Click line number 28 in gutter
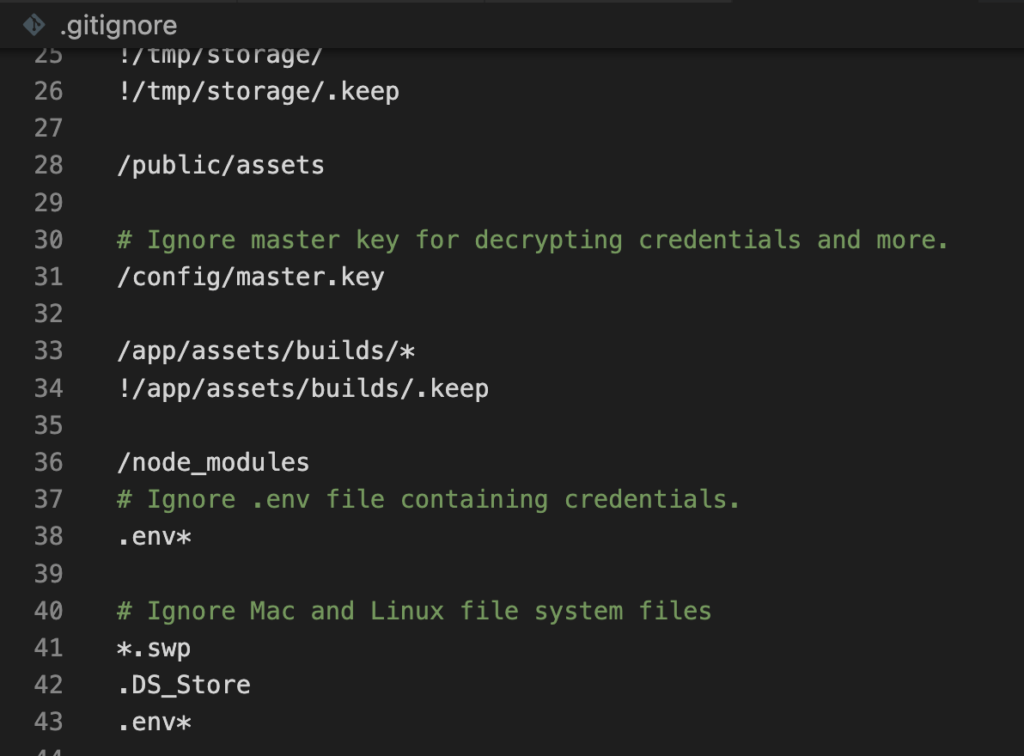This screenshot has width=1024, height=756. click(x=48, y=166)
